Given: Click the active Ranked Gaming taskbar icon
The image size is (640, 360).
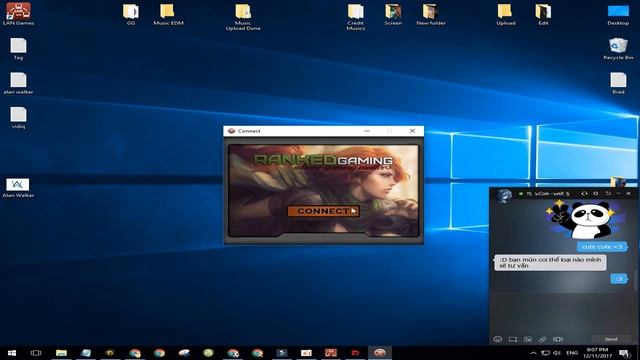Looking at the screenshot, I should tap(380, 353).
